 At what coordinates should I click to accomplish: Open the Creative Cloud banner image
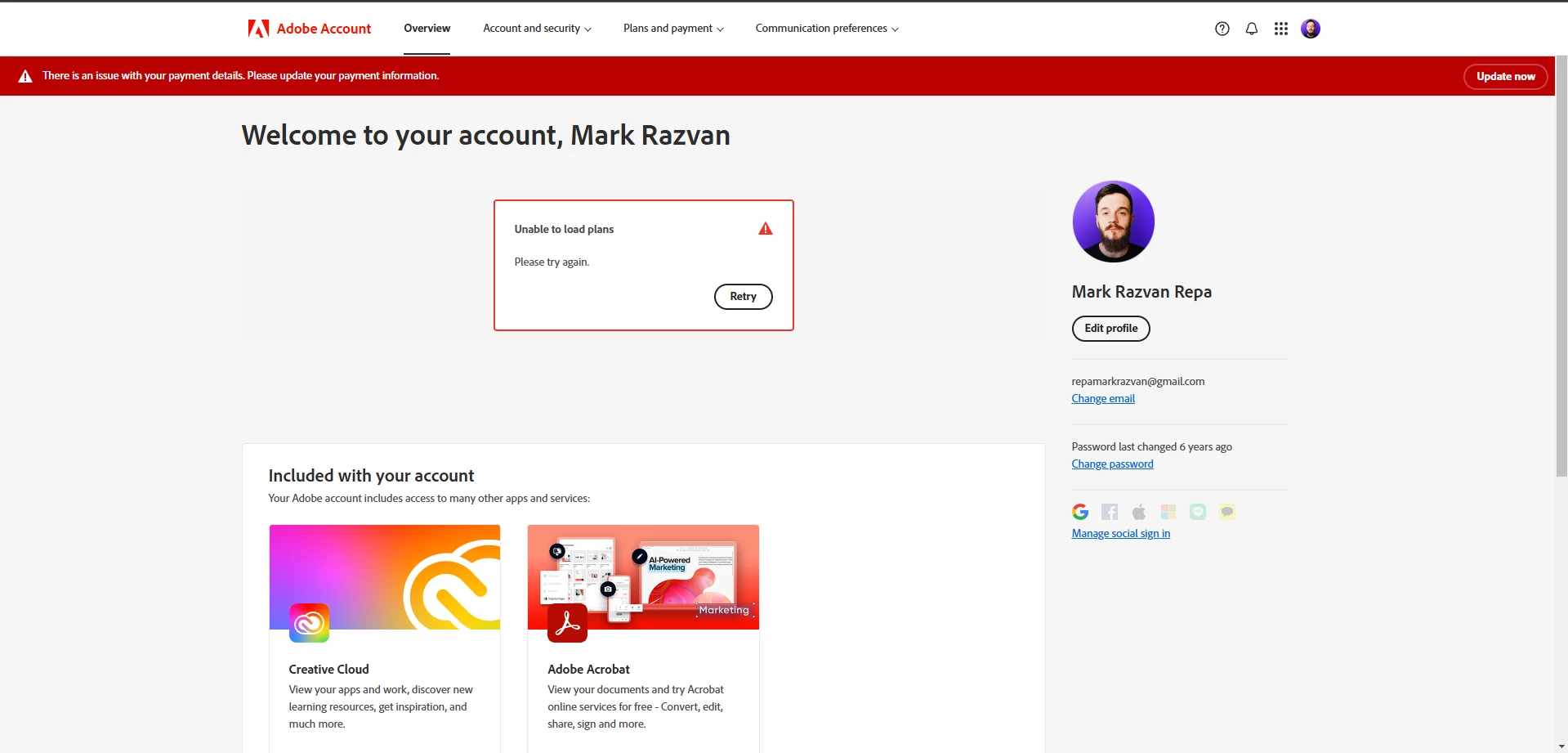pyautogui.click(x=385, y=577)
